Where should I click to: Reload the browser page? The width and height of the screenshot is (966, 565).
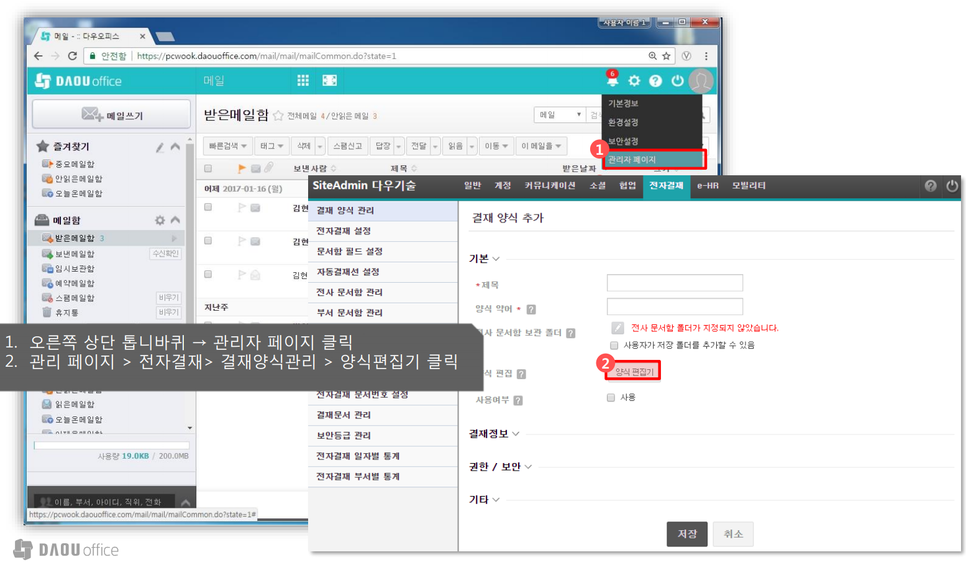tap(72, 56)
